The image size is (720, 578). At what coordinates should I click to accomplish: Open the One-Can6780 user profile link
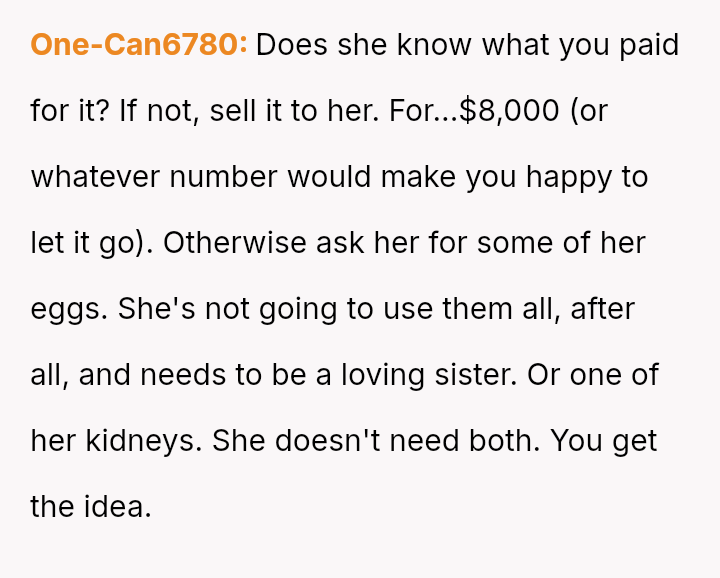pyautogui.click(x=139, y=46)
